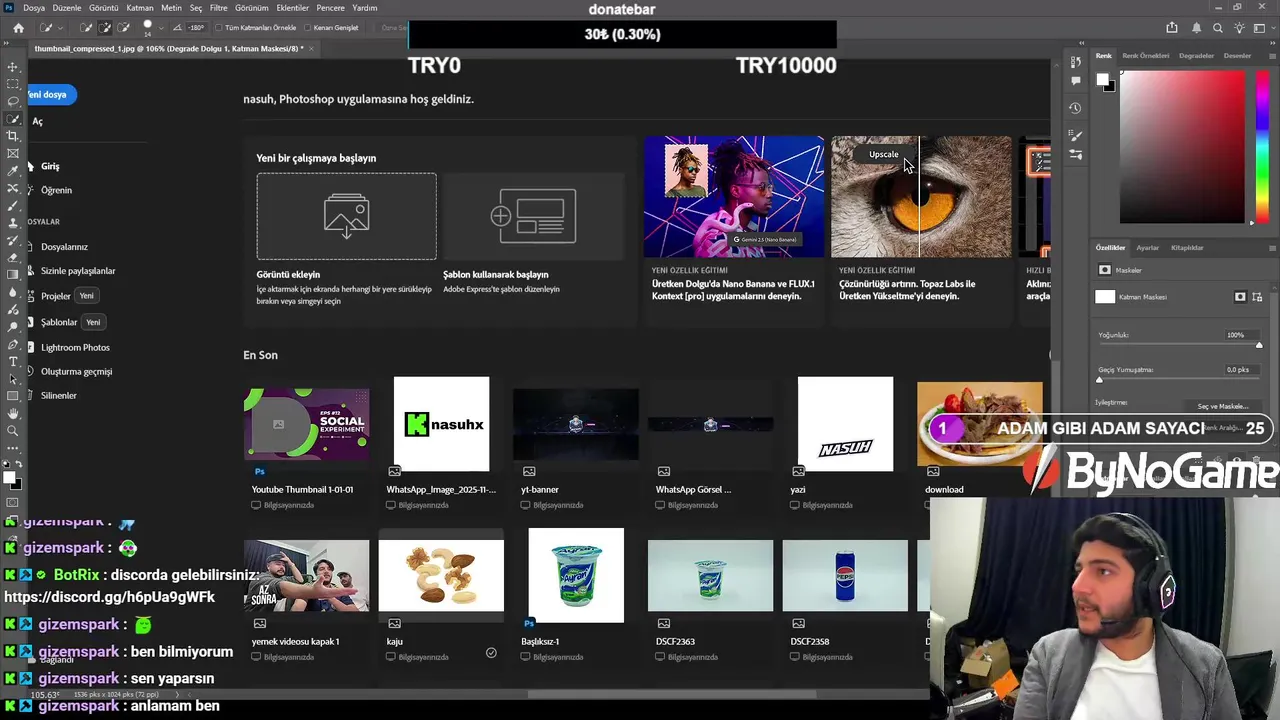
Task: Pick a color in the Renk color field
Action: click(x=1182, y=147)
